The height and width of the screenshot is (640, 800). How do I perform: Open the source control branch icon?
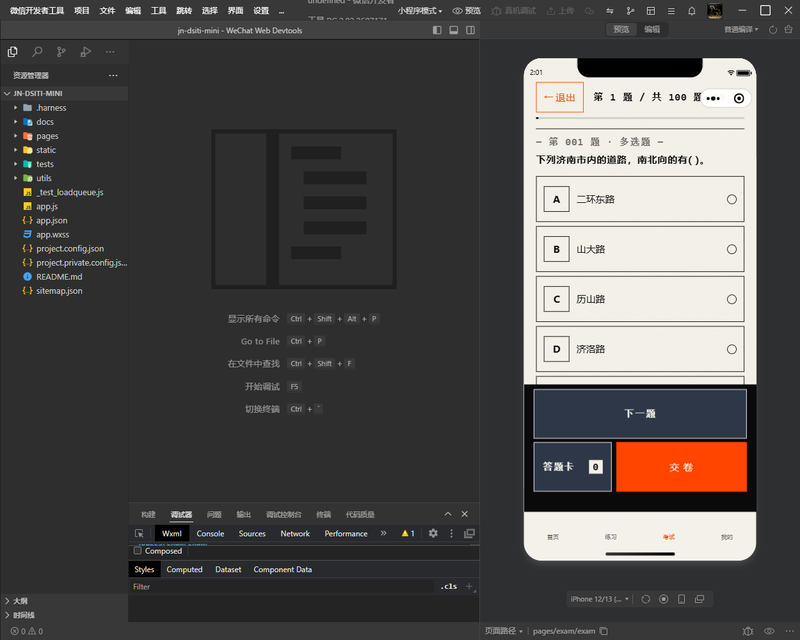click(61, 52)
